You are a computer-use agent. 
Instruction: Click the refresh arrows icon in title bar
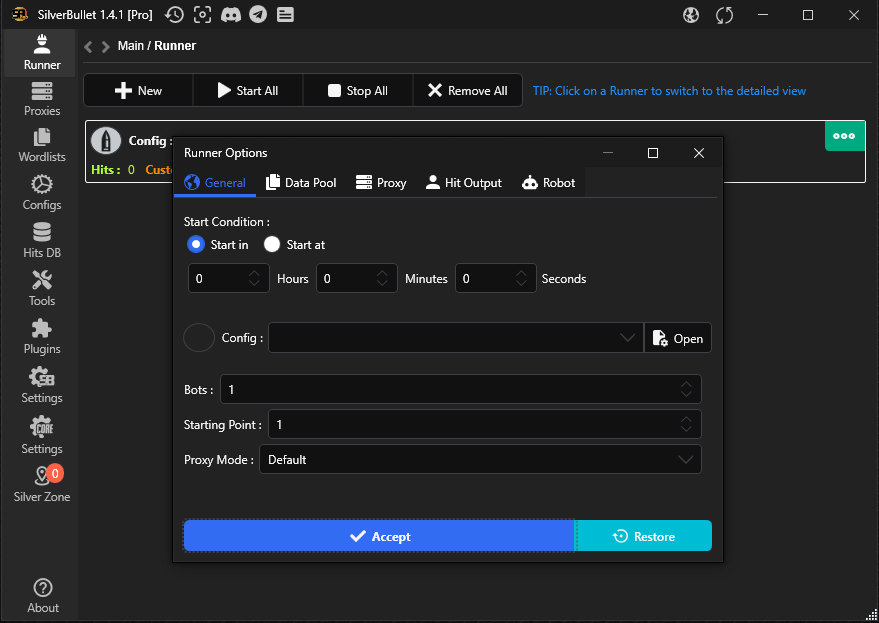coord(724,15)
